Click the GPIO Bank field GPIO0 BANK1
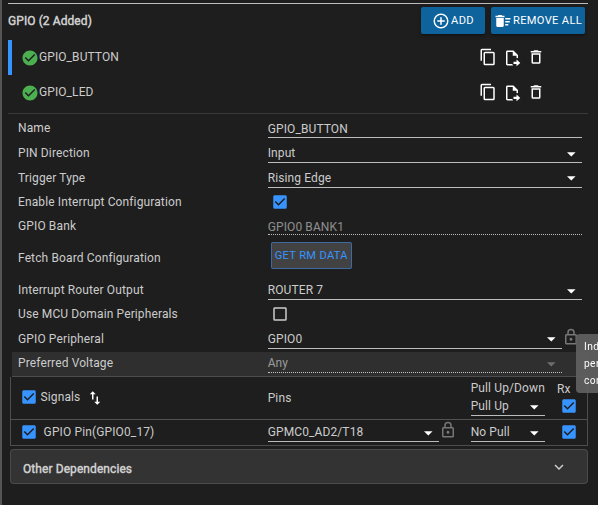 [424, 227]
